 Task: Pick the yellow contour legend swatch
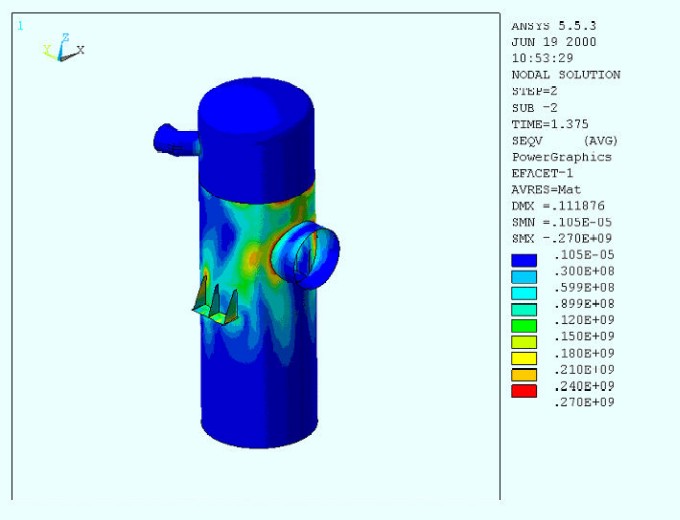click(524, 358)
